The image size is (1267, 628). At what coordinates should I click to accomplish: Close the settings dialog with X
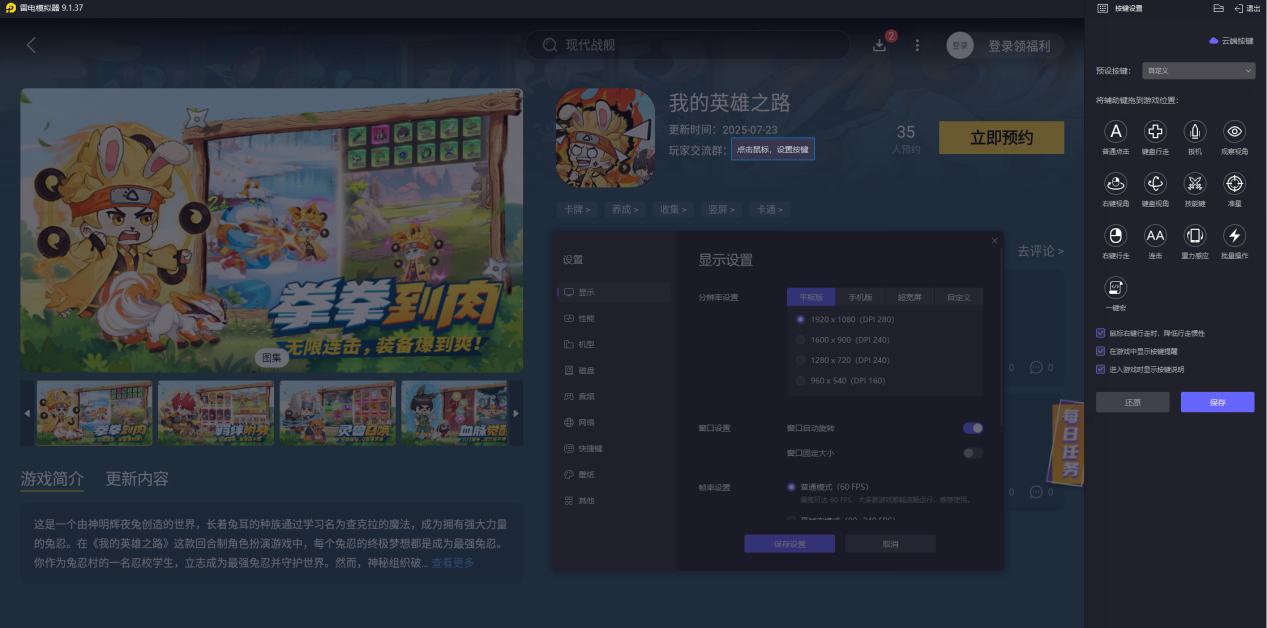pyautogui.click(x=994, y=240)
